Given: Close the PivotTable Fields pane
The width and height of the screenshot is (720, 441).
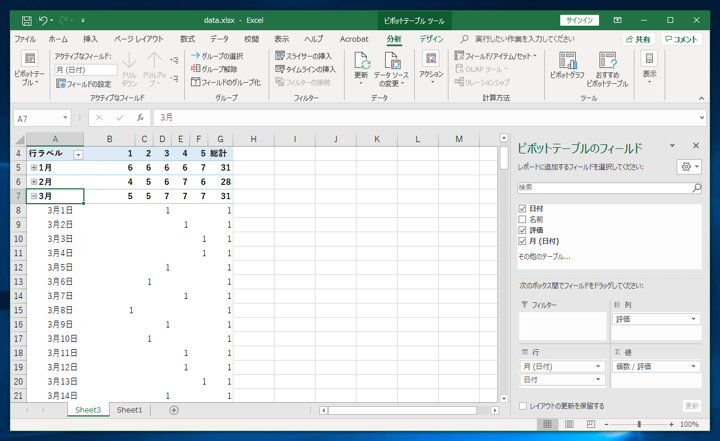Looking at the screenshot, I should pos(696,146).
